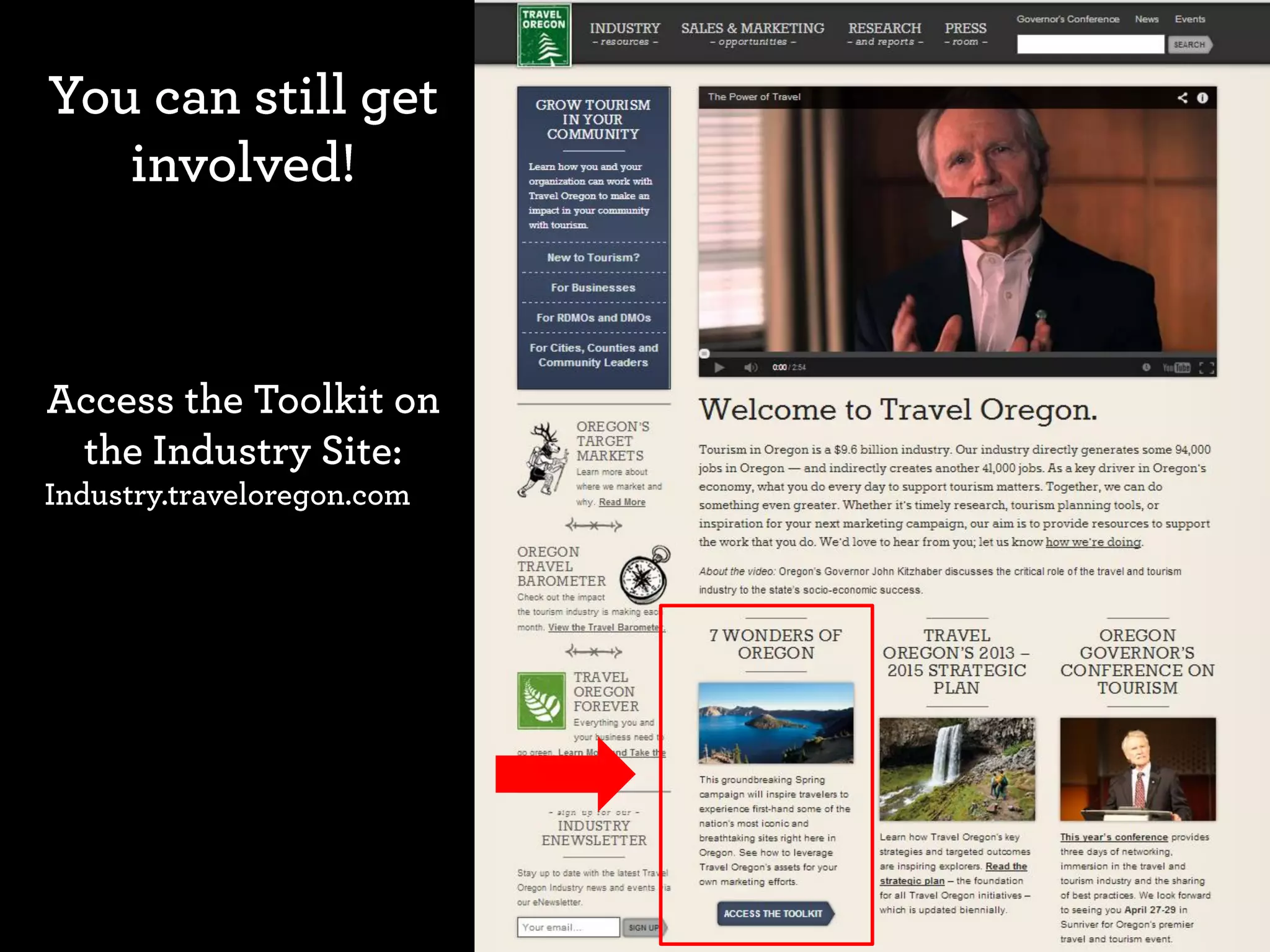Click the Access the Toolkit button
This screenshot has width=1270, height=952.
point(774,914)
